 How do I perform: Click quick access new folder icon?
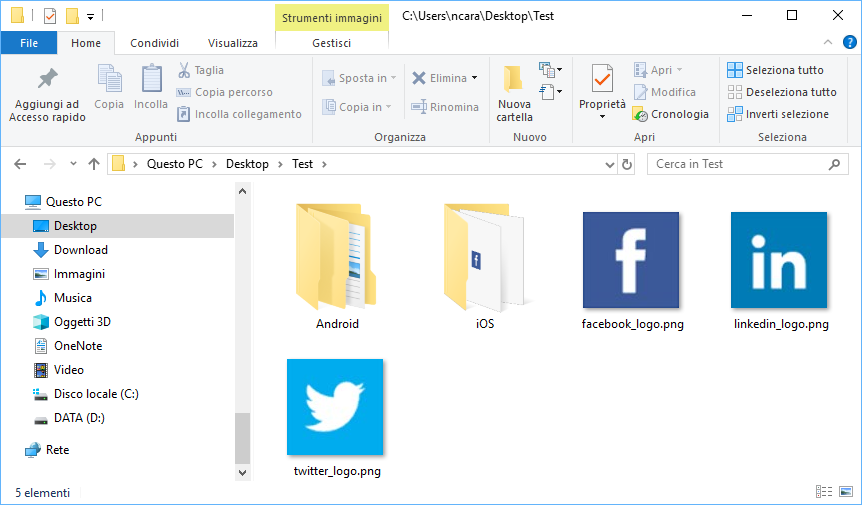pos(72,16)
